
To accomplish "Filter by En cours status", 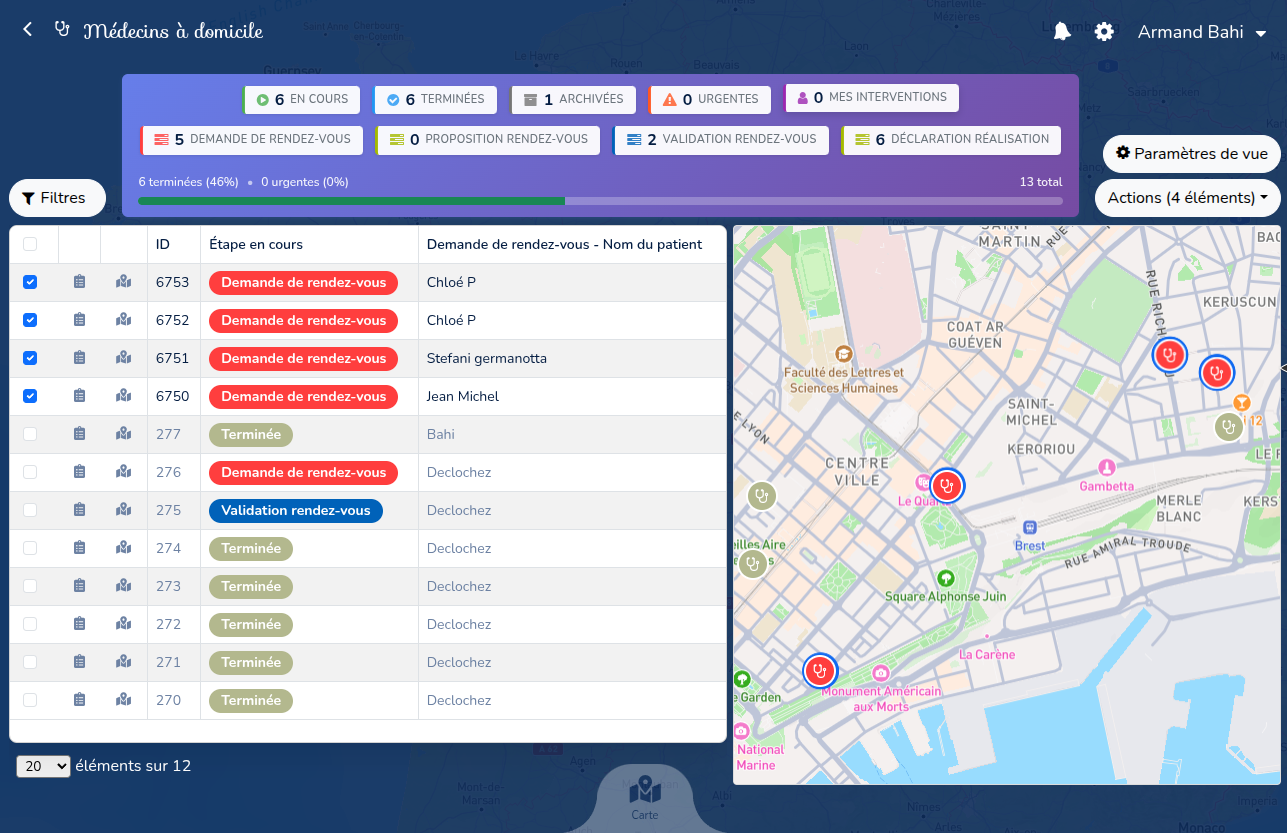I will [301, 99].
